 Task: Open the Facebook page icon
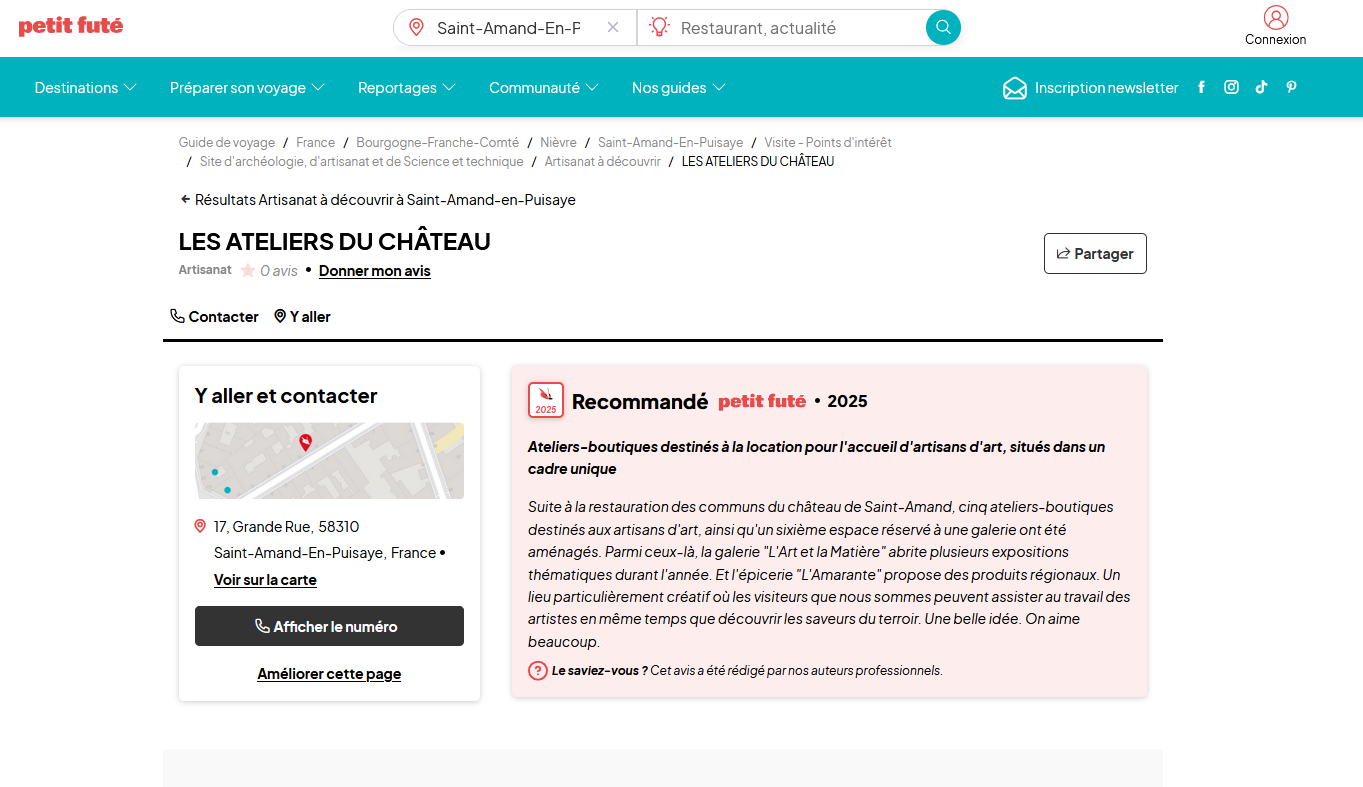coord(1201,87)
